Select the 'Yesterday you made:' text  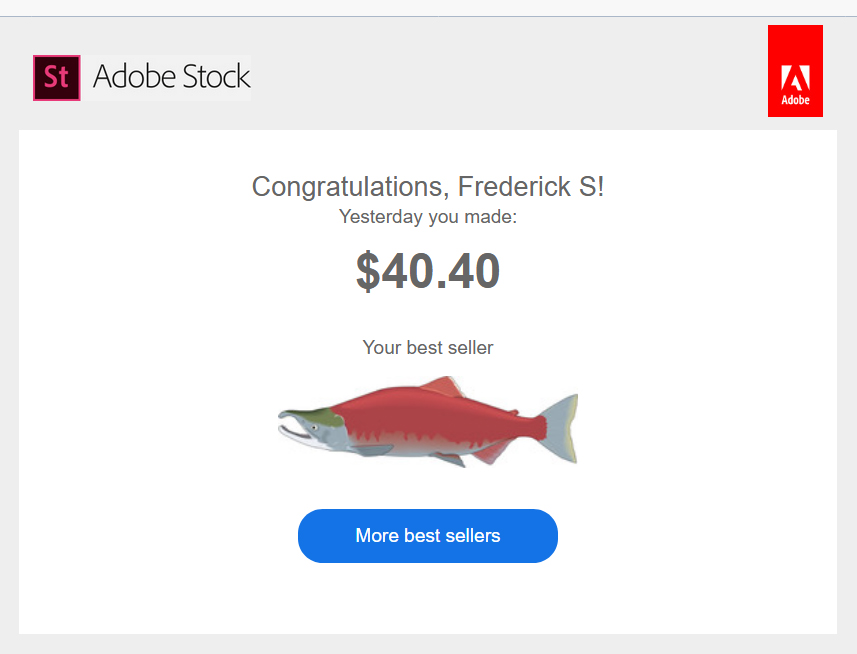pos(428,217)
